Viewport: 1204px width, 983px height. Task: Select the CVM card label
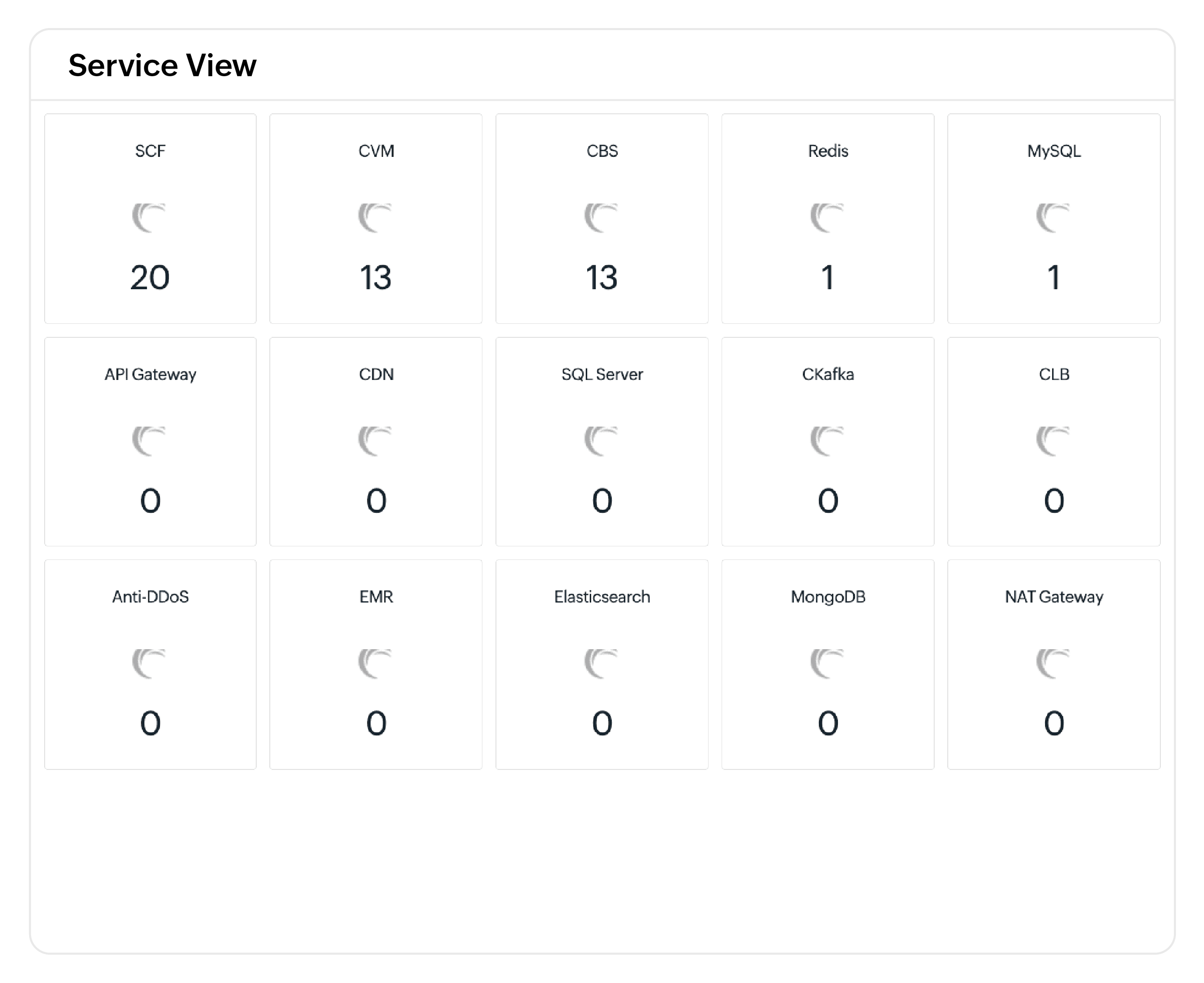tap(376, 150)
